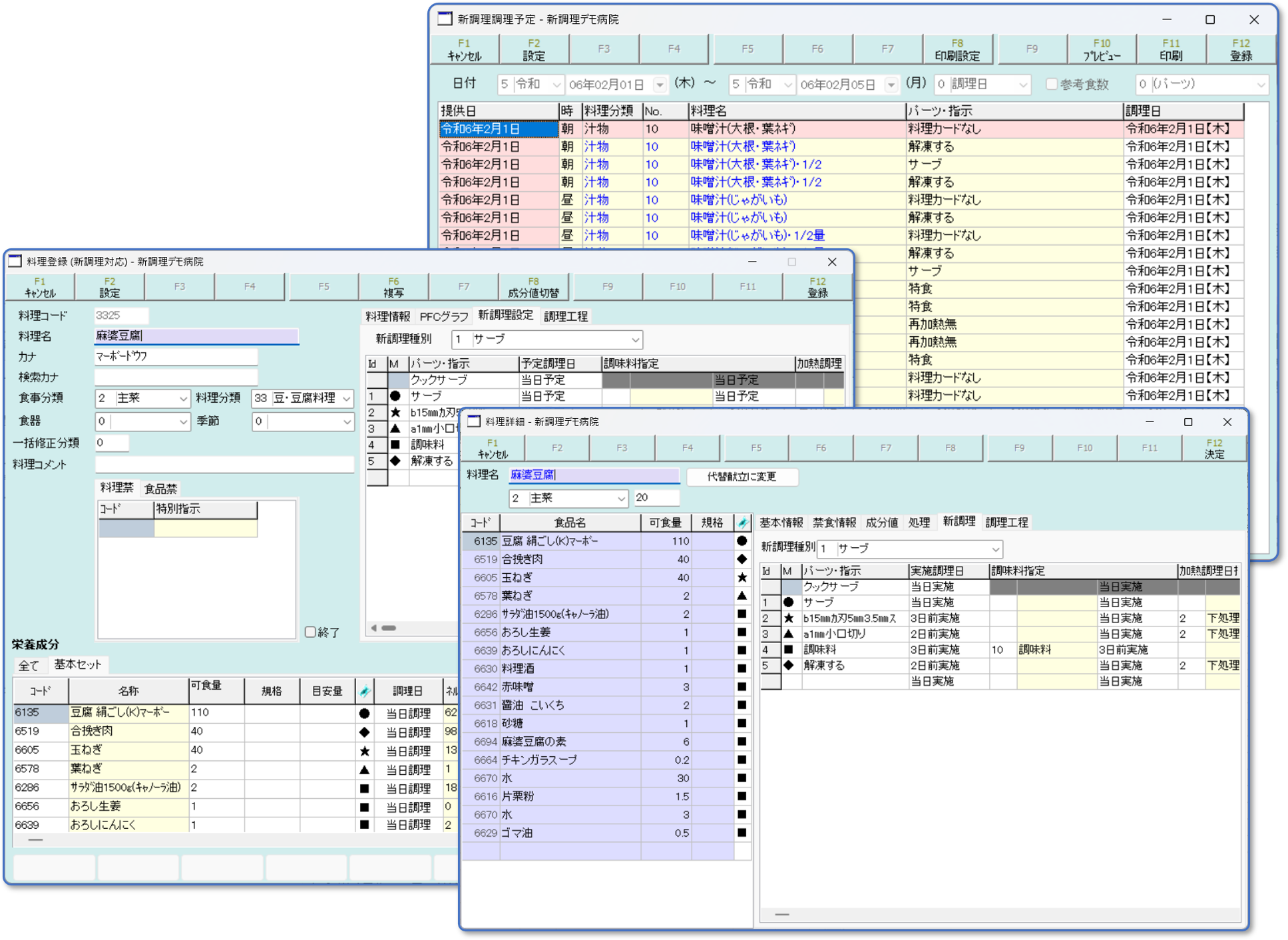This screenshot has height=940, width=1288.
Task: Click the document icon in the 料理詳細 title bar
Action: coord(474,421)
